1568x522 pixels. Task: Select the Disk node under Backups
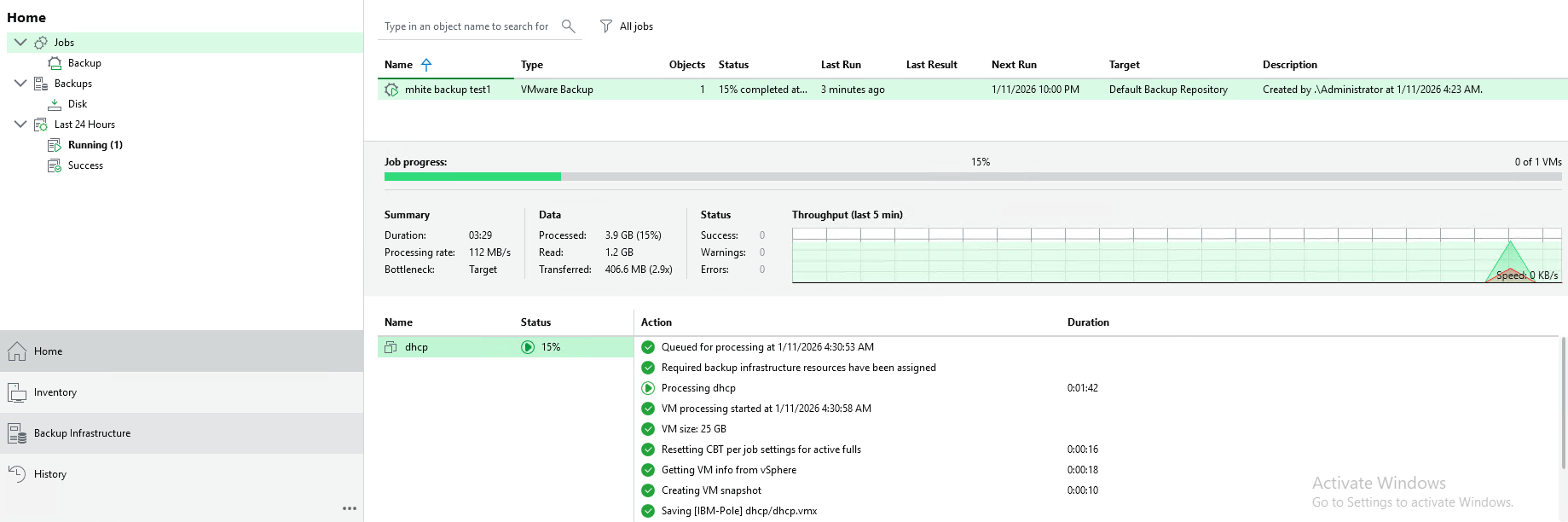[78, 104]
